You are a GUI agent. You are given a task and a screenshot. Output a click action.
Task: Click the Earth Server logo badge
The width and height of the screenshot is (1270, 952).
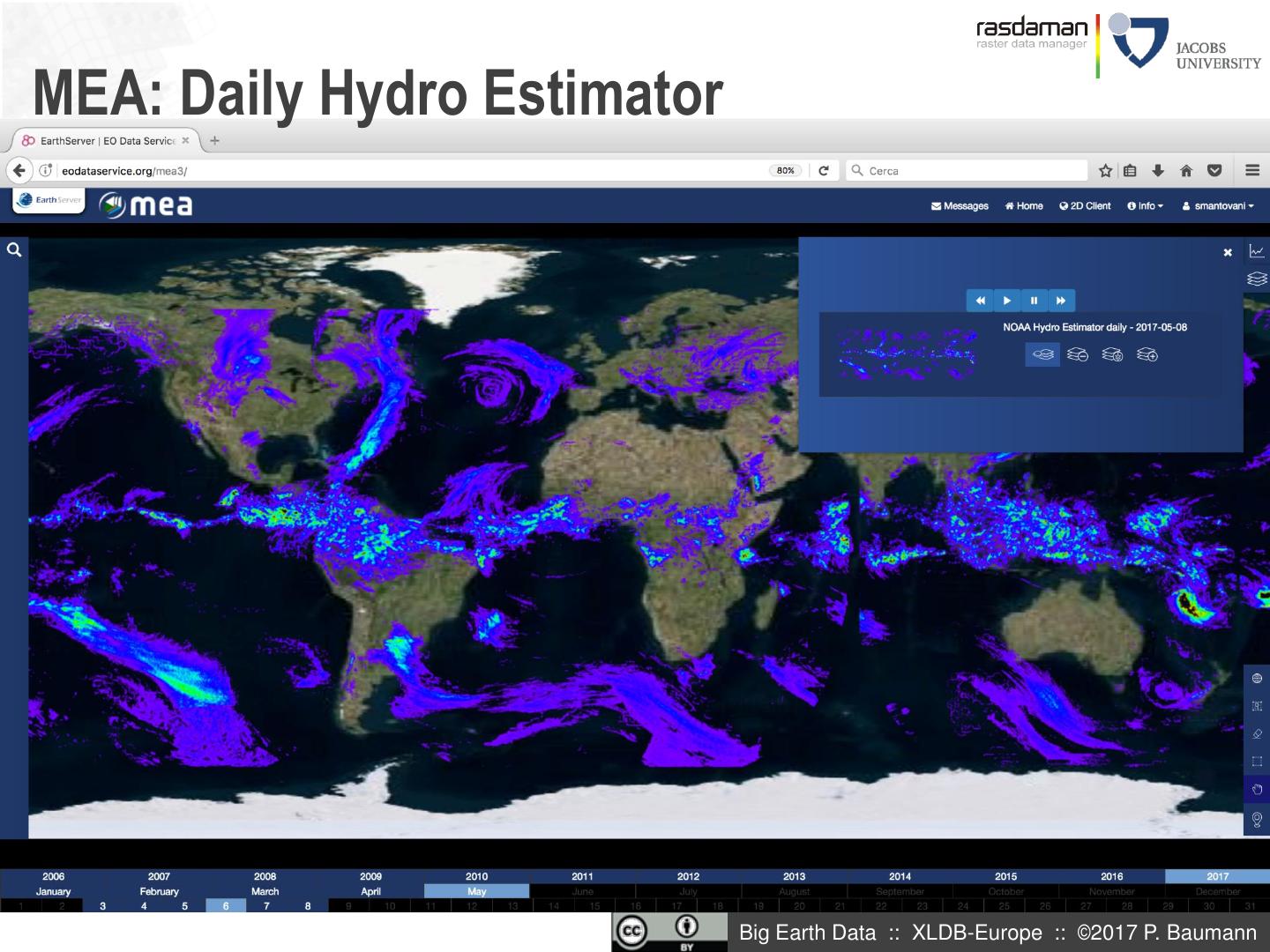tap(49, 200)
